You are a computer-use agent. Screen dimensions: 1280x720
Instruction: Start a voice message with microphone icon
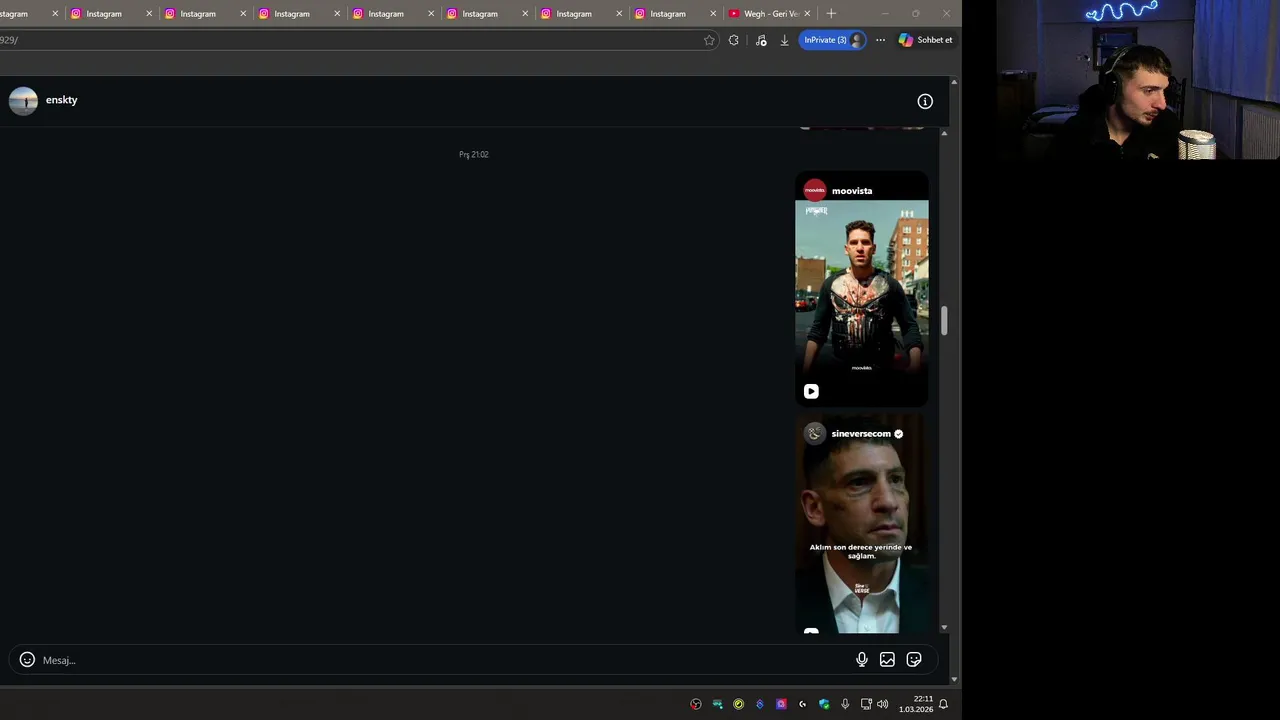(x=862, y=660)
